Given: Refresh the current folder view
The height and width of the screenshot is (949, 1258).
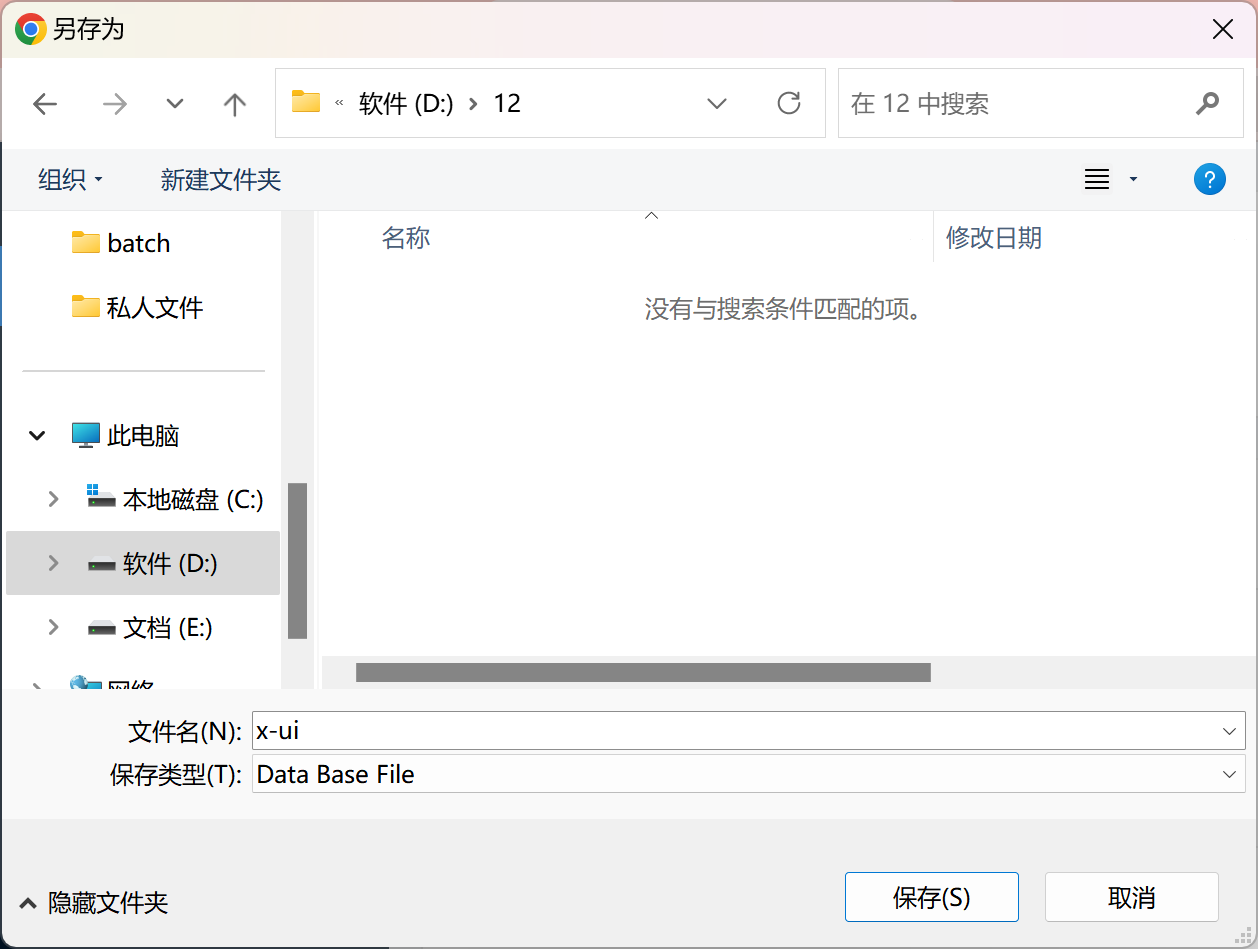Looking at the screenshot, I should point(789,103).
